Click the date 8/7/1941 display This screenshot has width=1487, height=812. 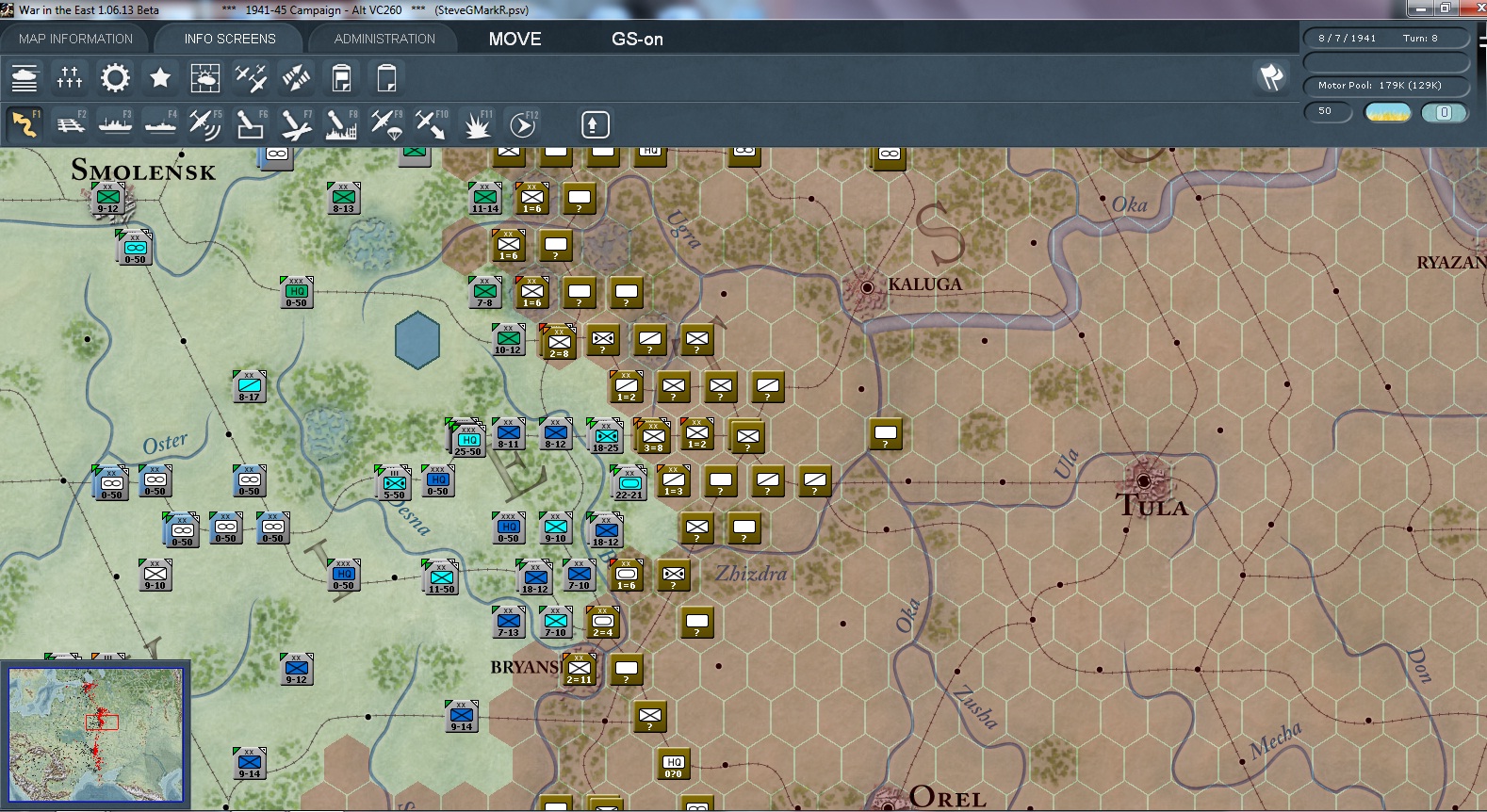coord(1347,39)
